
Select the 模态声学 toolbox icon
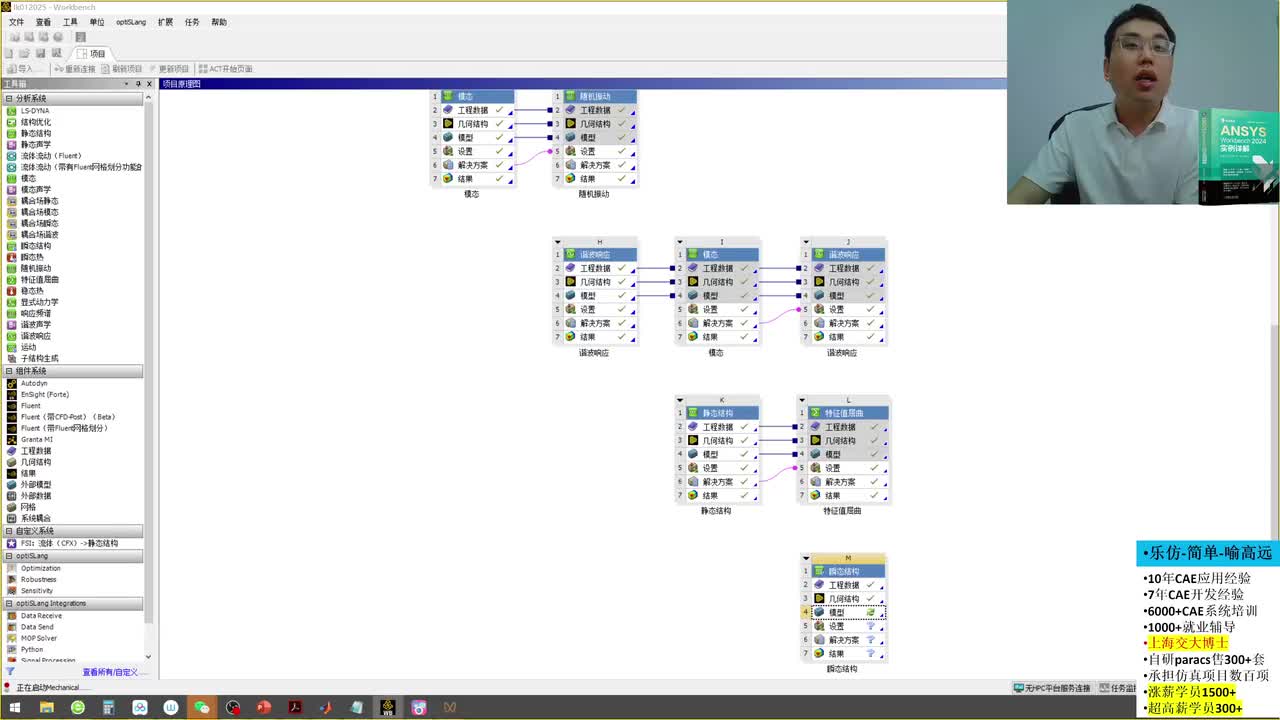12,190
